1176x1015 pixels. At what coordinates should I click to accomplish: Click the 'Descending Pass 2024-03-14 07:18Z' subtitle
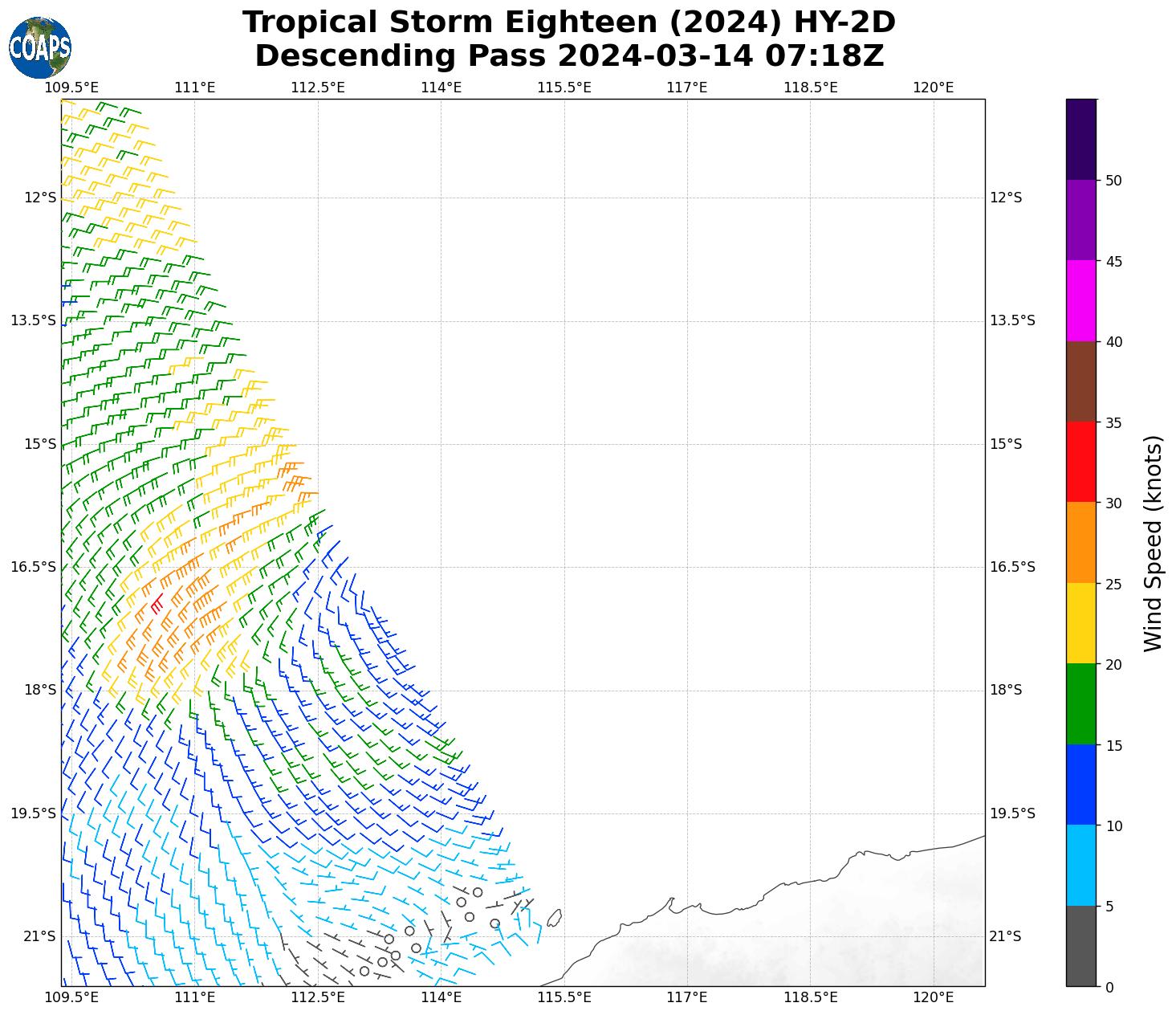coord(568,56)
